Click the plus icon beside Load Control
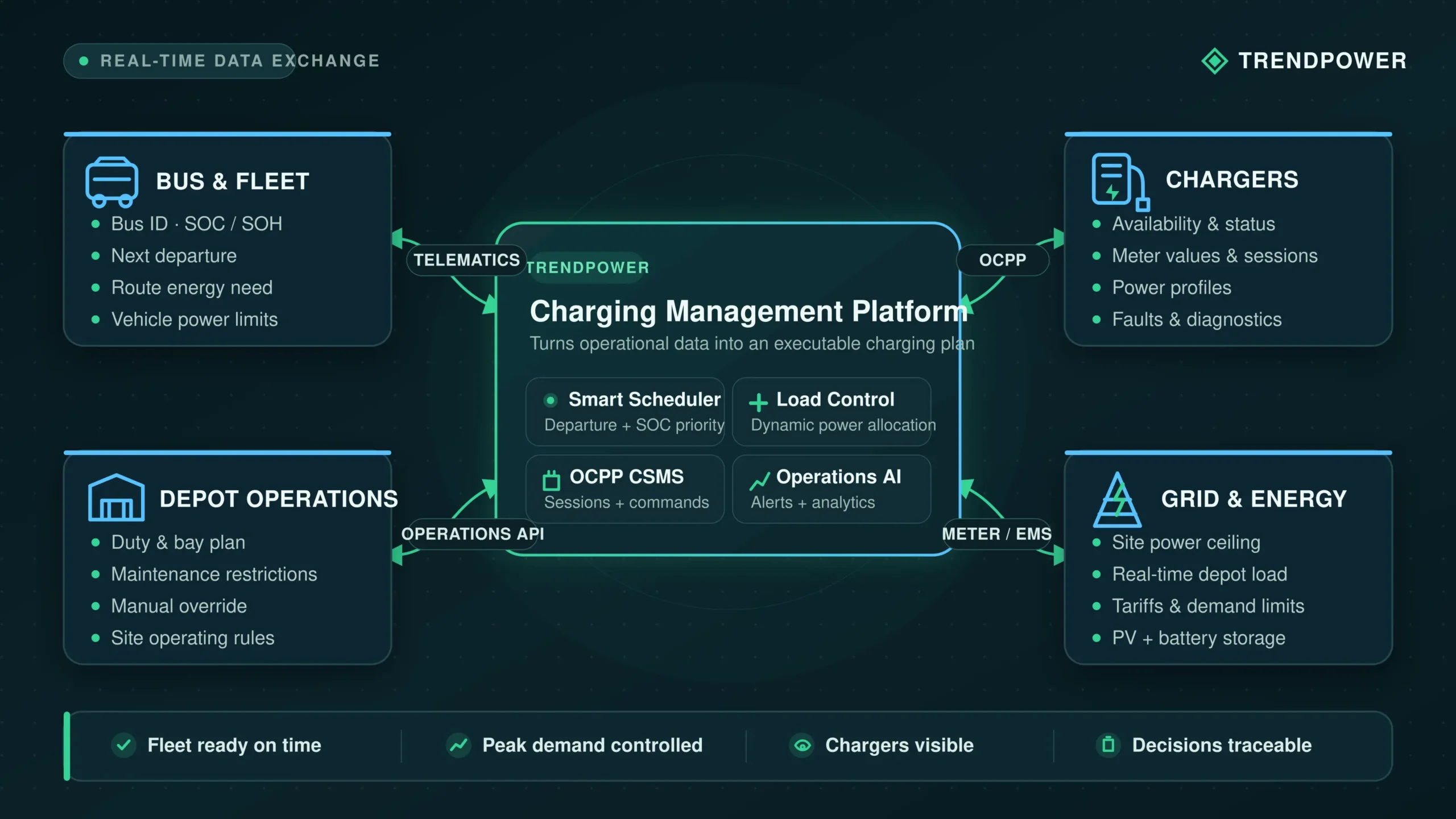 click(x=758, y=402)
